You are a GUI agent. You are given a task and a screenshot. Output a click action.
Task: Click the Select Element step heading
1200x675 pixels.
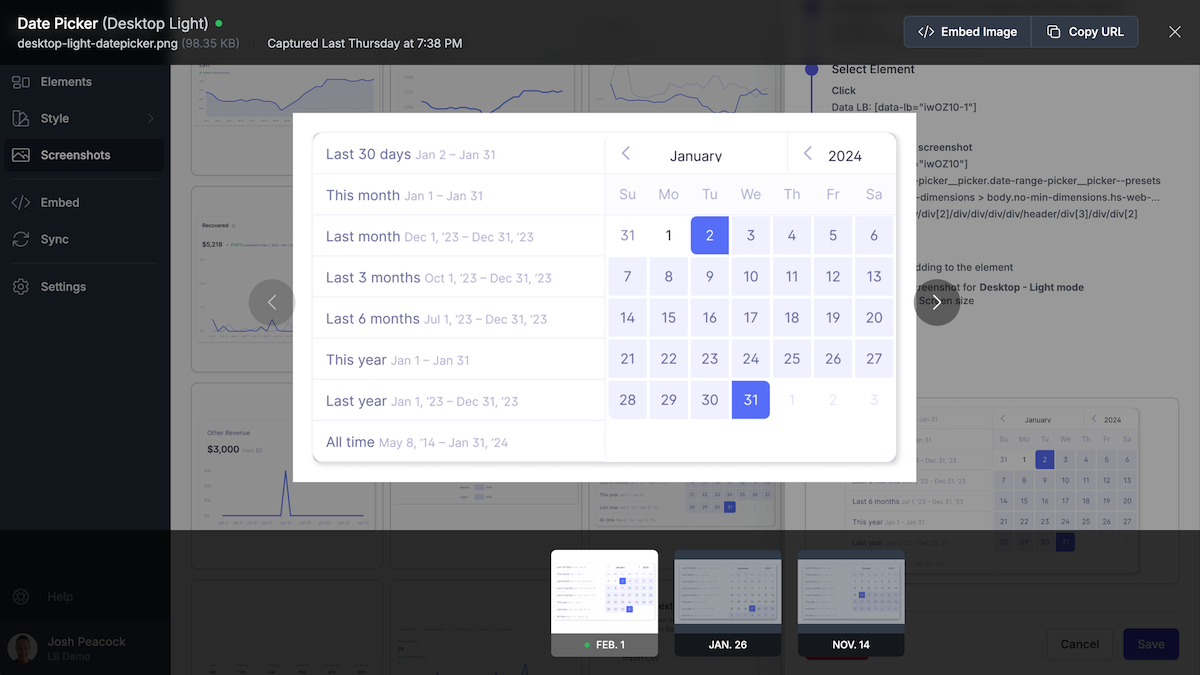pos(873,69)
